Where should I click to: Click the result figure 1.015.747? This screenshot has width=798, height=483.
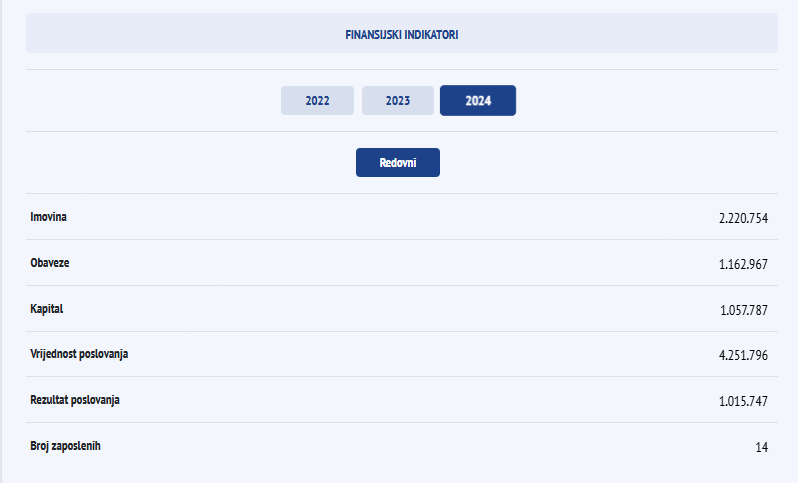[743, 401]
